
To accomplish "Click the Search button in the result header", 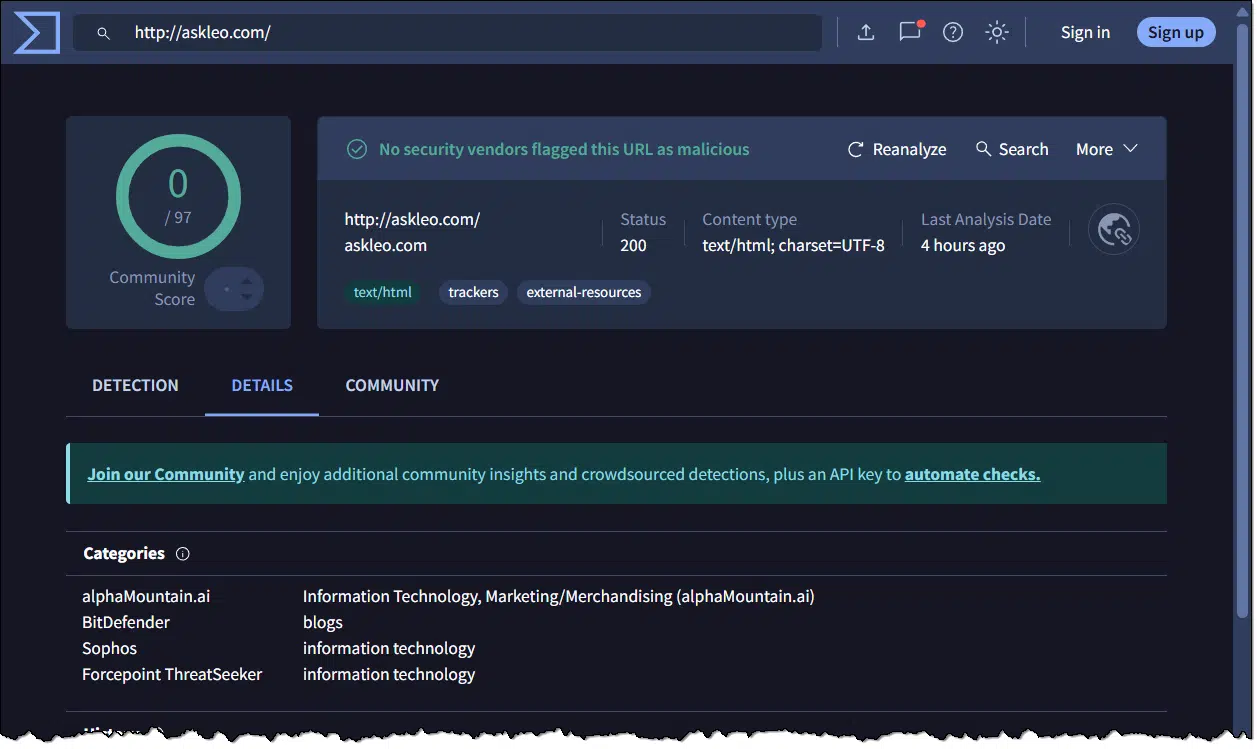I will pyautogui.click(x=1012, y=149).
